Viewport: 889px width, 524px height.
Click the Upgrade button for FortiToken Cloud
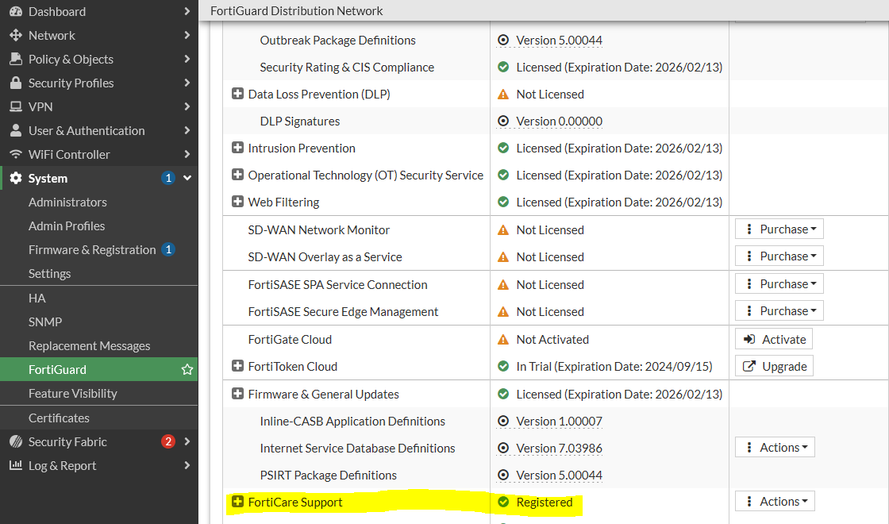coord(774,366)
